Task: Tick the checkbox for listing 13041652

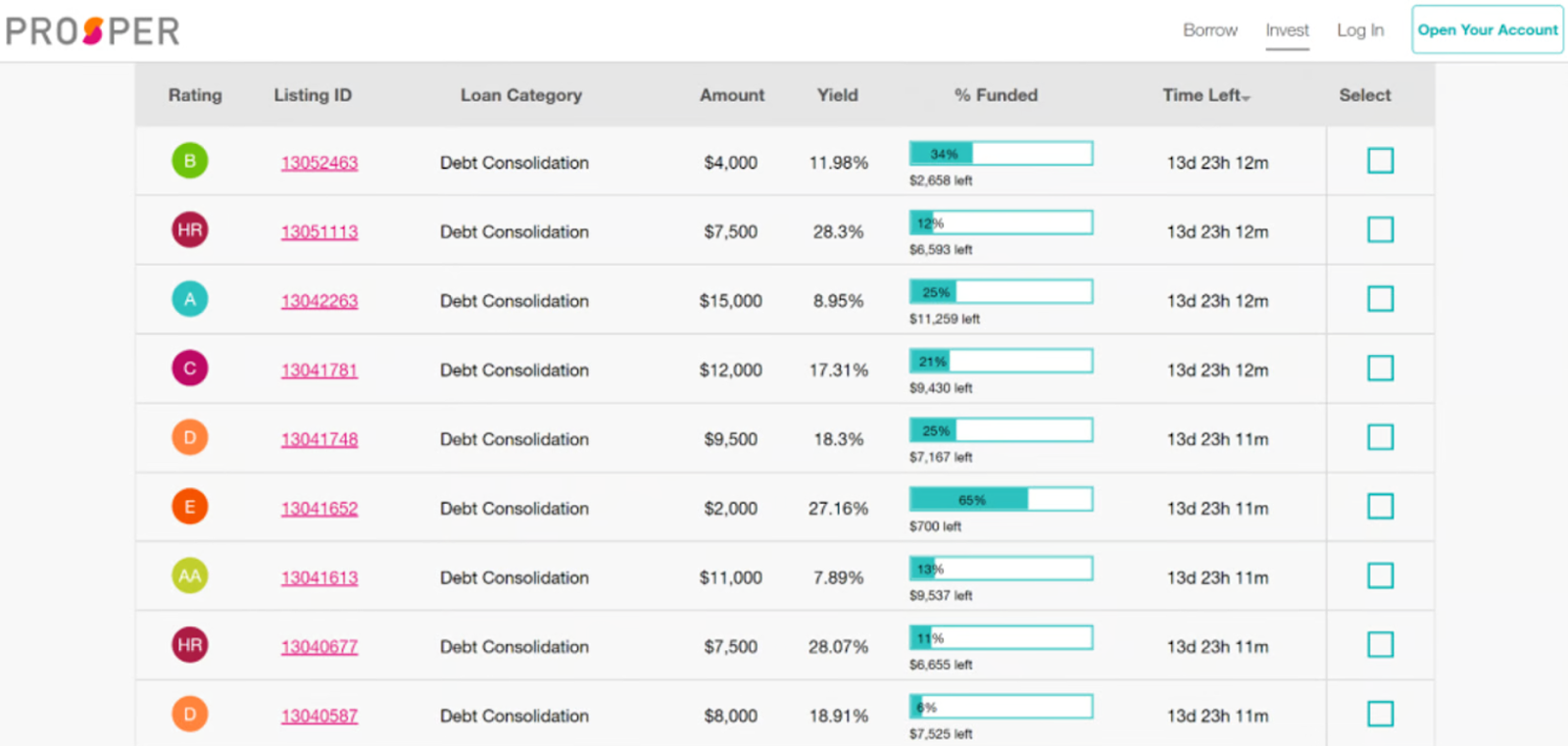Action: pos(1380,507)
